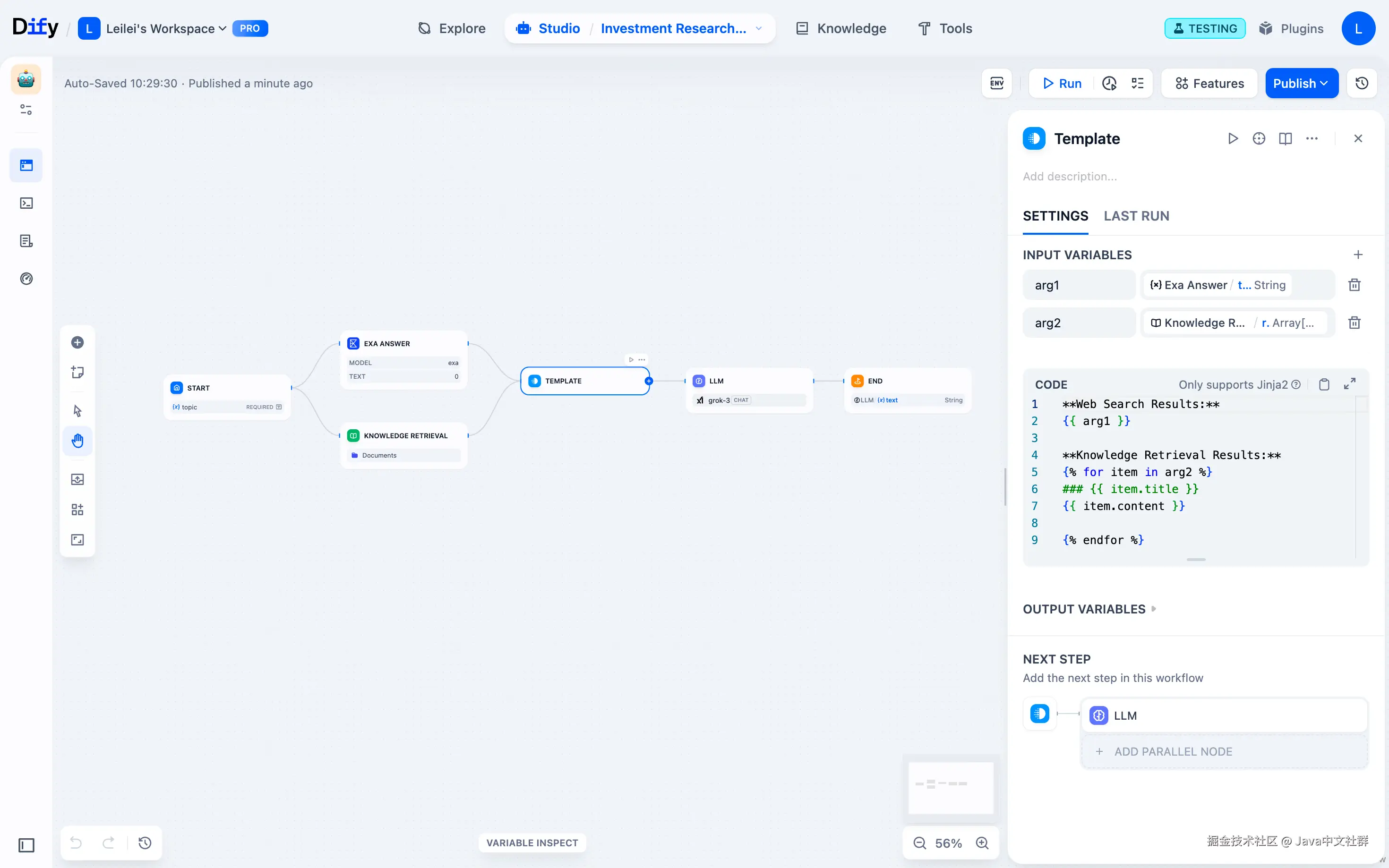Select the add note icon
Viewport: 1389px width, 868px height.
coord(77,372)
